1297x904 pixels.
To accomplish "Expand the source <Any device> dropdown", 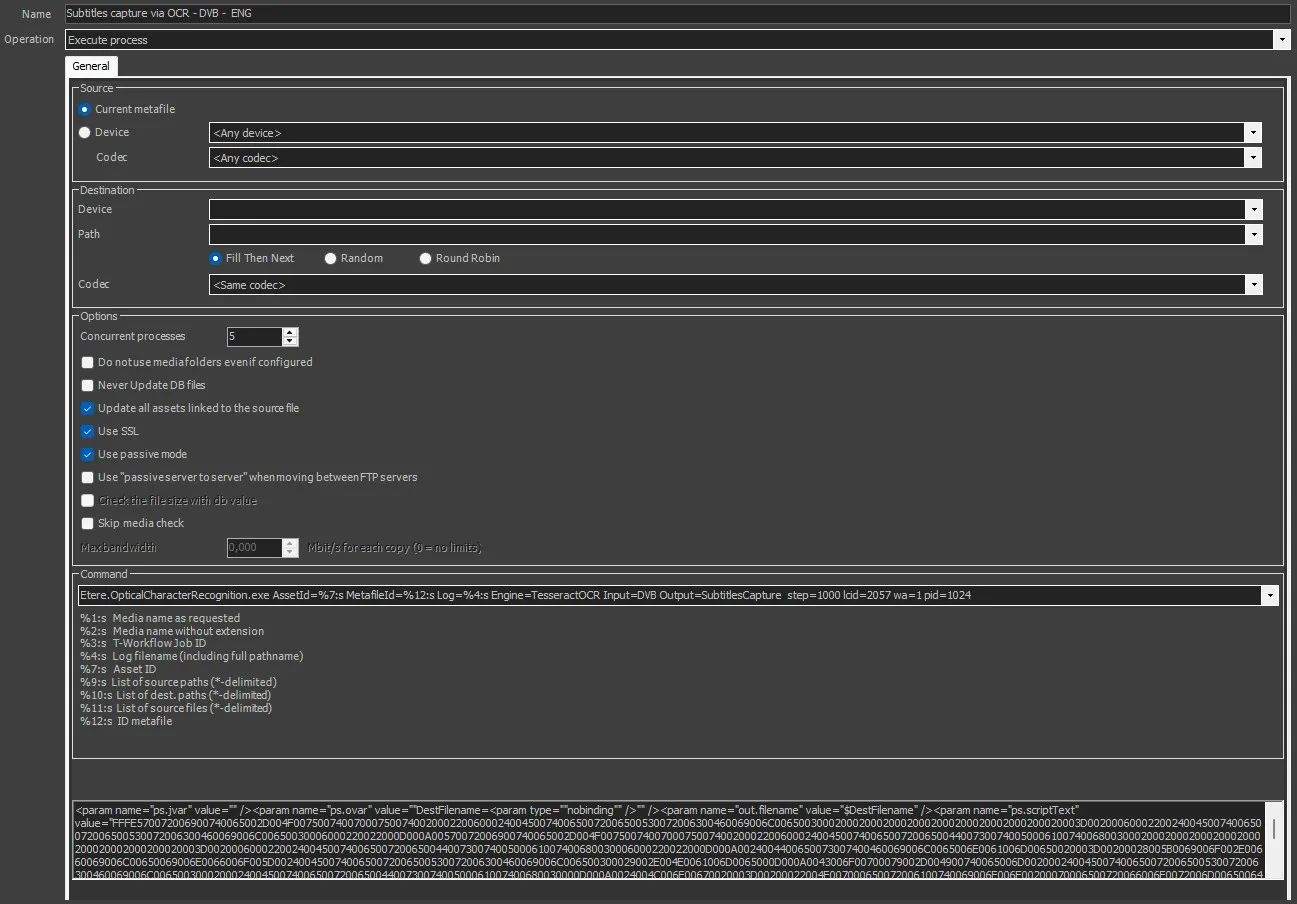I will 1252,133.
